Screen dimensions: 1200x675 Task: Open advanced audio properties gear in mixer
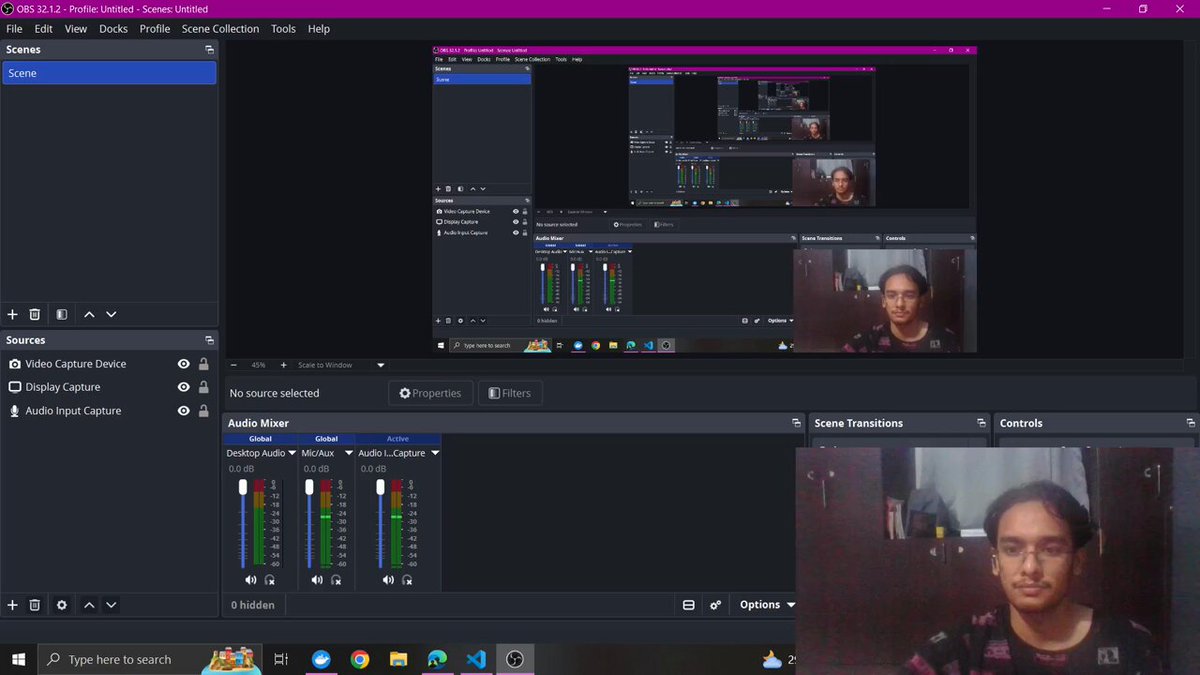point(716,605)
